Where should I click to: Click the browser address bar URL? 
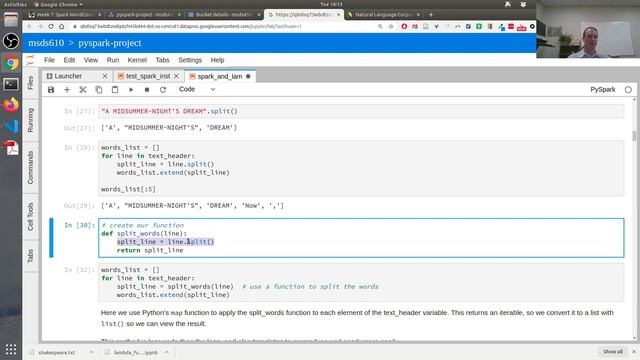pyautogui.click(x=191, y=27)
